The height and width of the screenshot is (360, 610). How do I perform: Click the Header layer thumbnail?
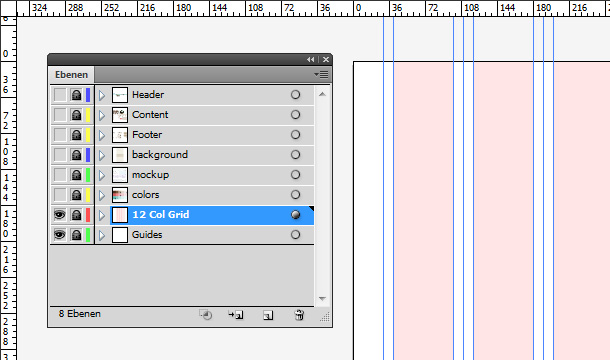point(120,95)
